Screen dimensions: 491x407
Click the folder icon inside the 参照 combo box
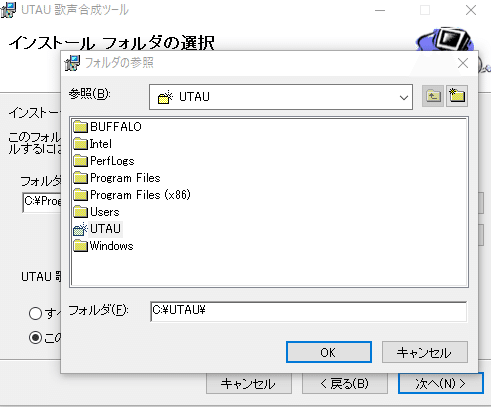(165, 97)
